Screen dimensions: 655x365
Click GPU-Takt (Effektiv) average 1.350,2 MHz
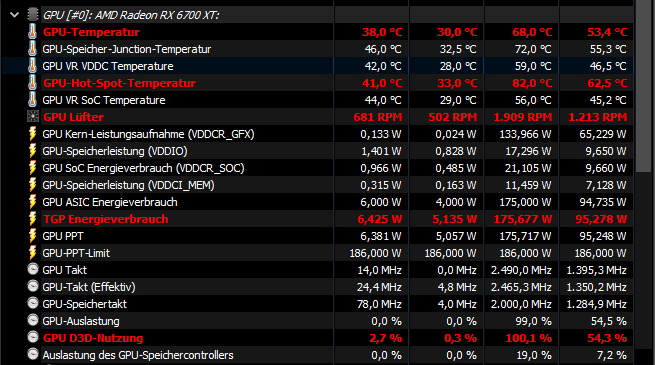pyautogui.click(x=596, y=287)
